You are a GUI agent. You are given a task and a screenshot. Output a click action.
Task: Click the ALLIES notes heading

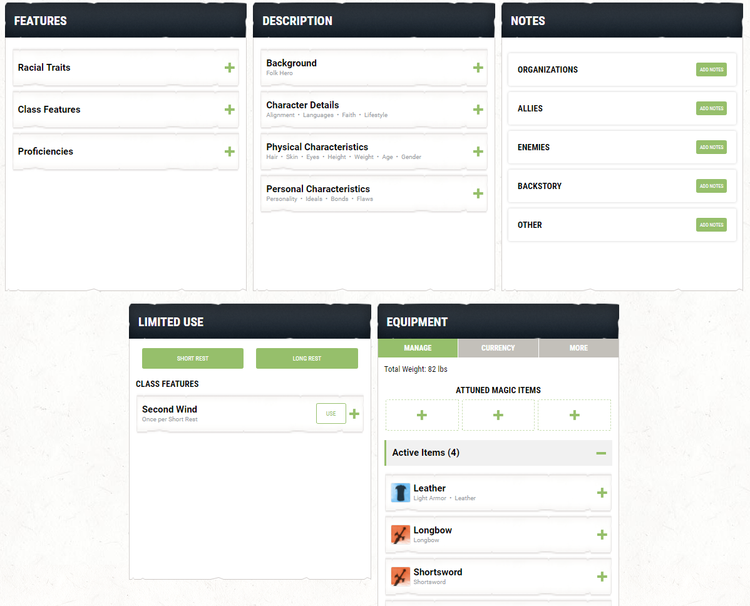click(x=530, y=108)
